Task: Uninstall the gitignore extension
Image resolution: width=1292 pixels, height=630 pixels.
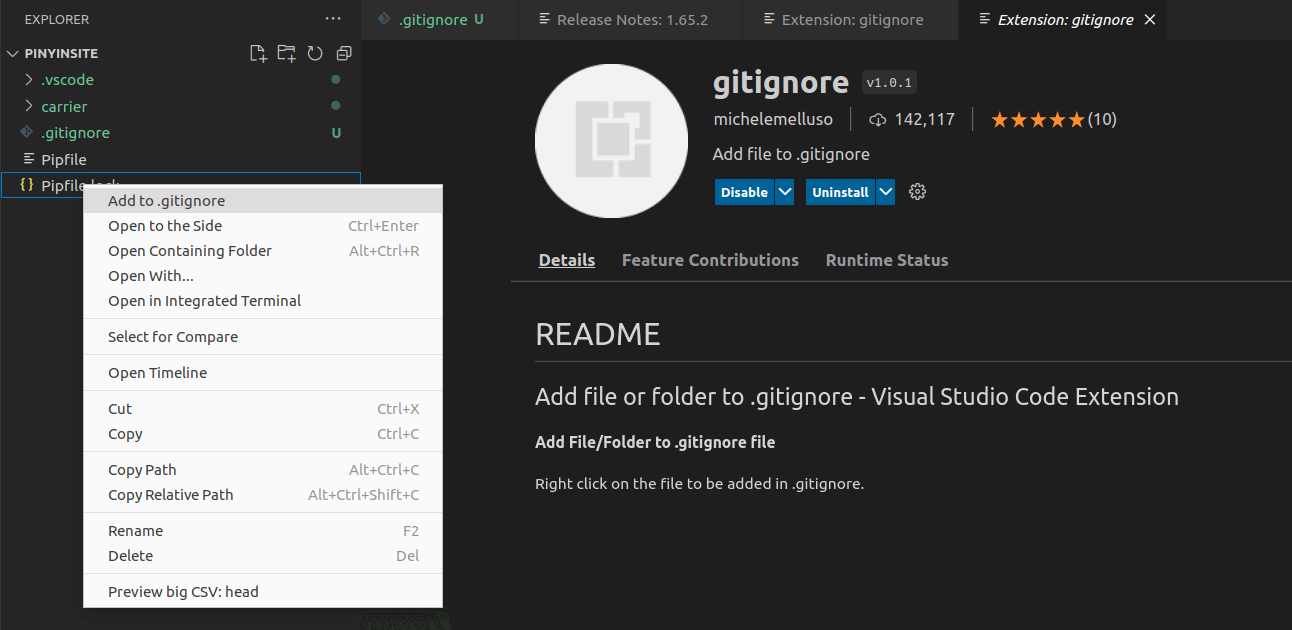Action: coord(841,192)
